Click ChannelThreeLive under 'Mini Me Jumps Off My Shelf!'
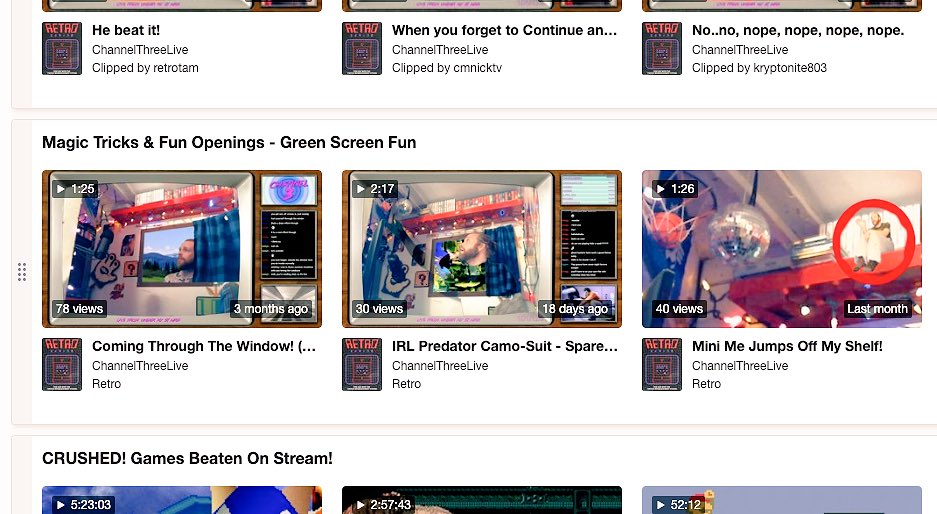937x514 pixels. 740,366
